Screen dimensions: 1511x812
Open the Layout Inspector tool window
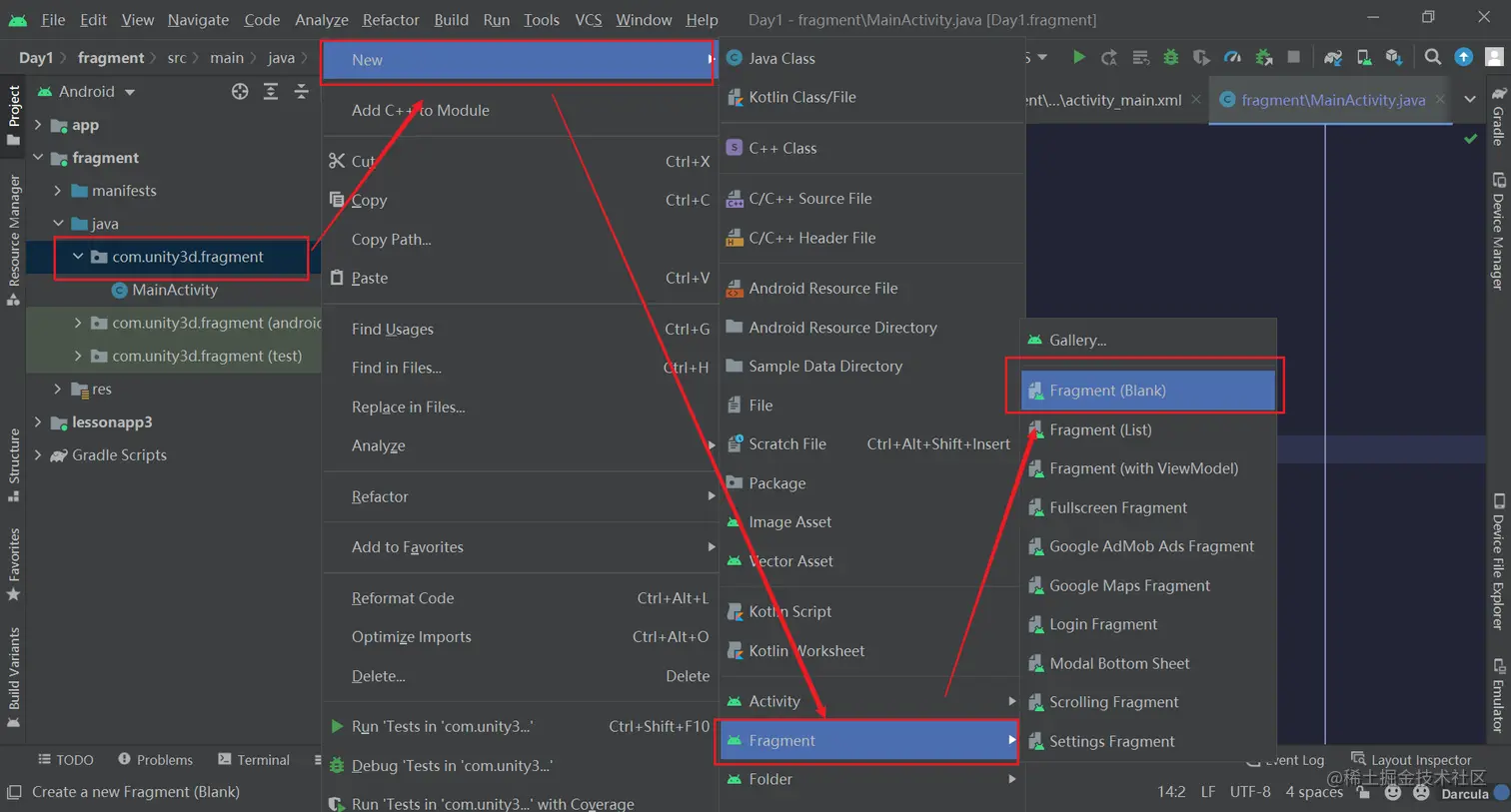tap(1411, 760)
